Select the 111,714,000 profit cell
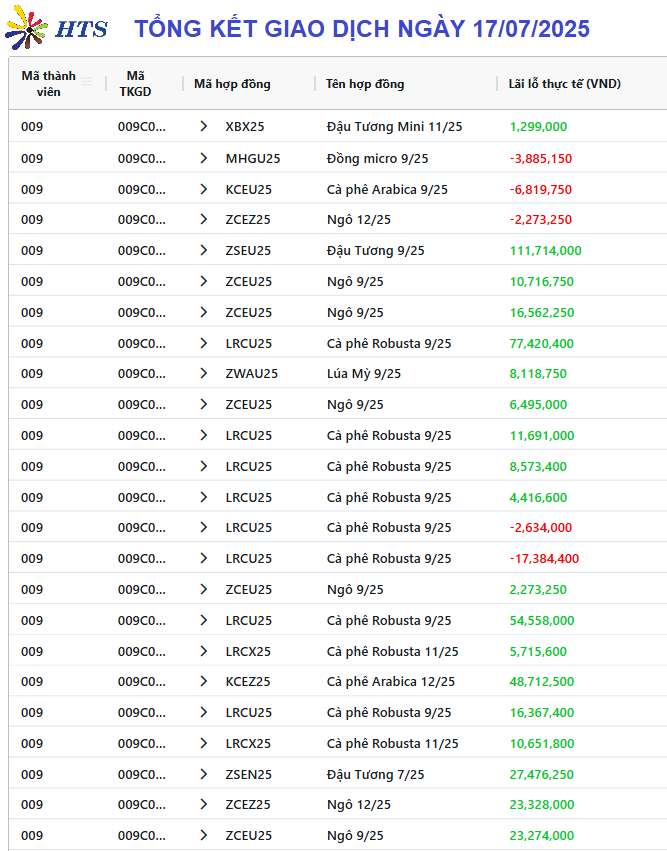Viewport: 667px width, 851px height. (x=545, y=251)
